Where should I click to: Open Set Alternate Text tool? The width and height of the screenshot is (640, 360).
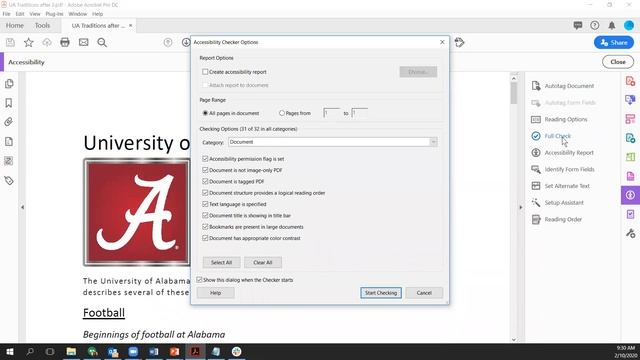[x=560, y=186]
